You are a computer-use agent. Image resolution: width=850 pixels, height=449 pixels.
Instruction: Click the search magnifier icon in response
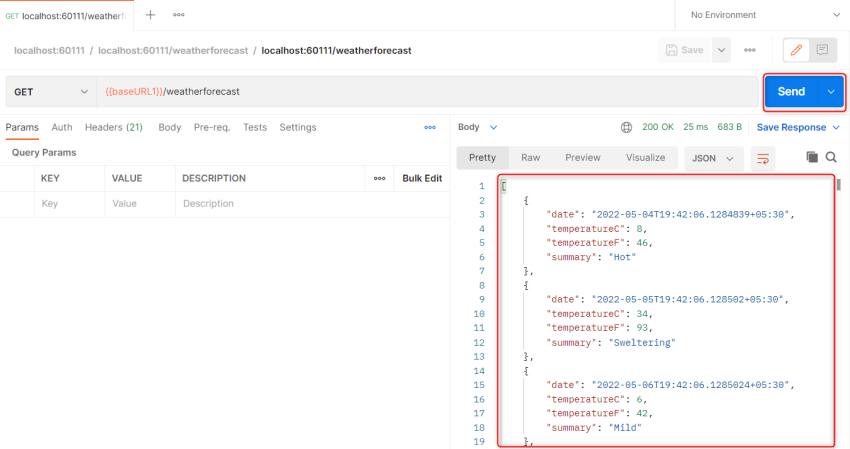point(831,158)
